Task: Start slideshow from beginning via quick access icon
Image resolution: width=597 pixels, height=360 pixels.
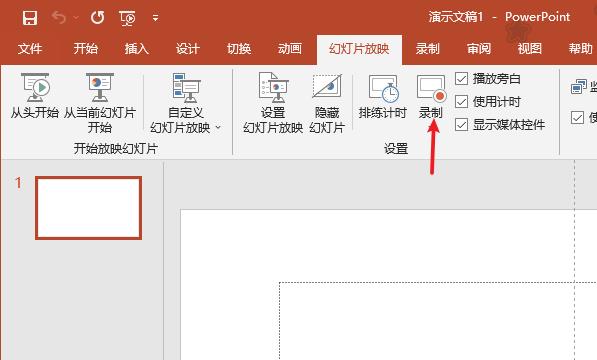Action: [x=127, y=18]
